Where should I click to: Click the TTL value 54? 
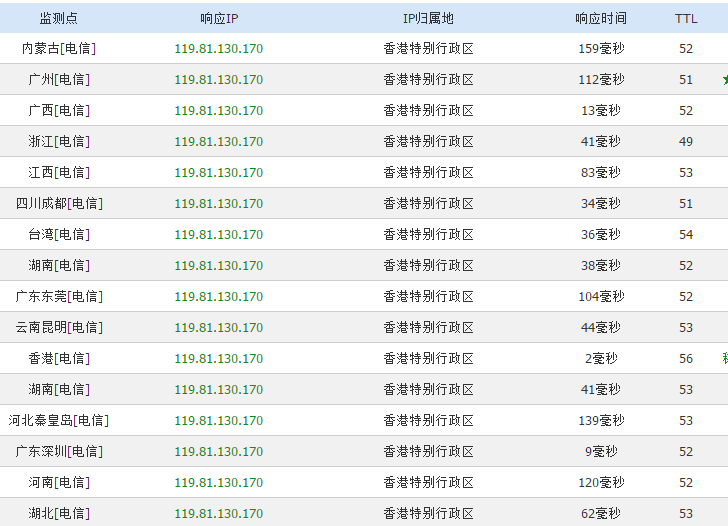coord(686,235)
